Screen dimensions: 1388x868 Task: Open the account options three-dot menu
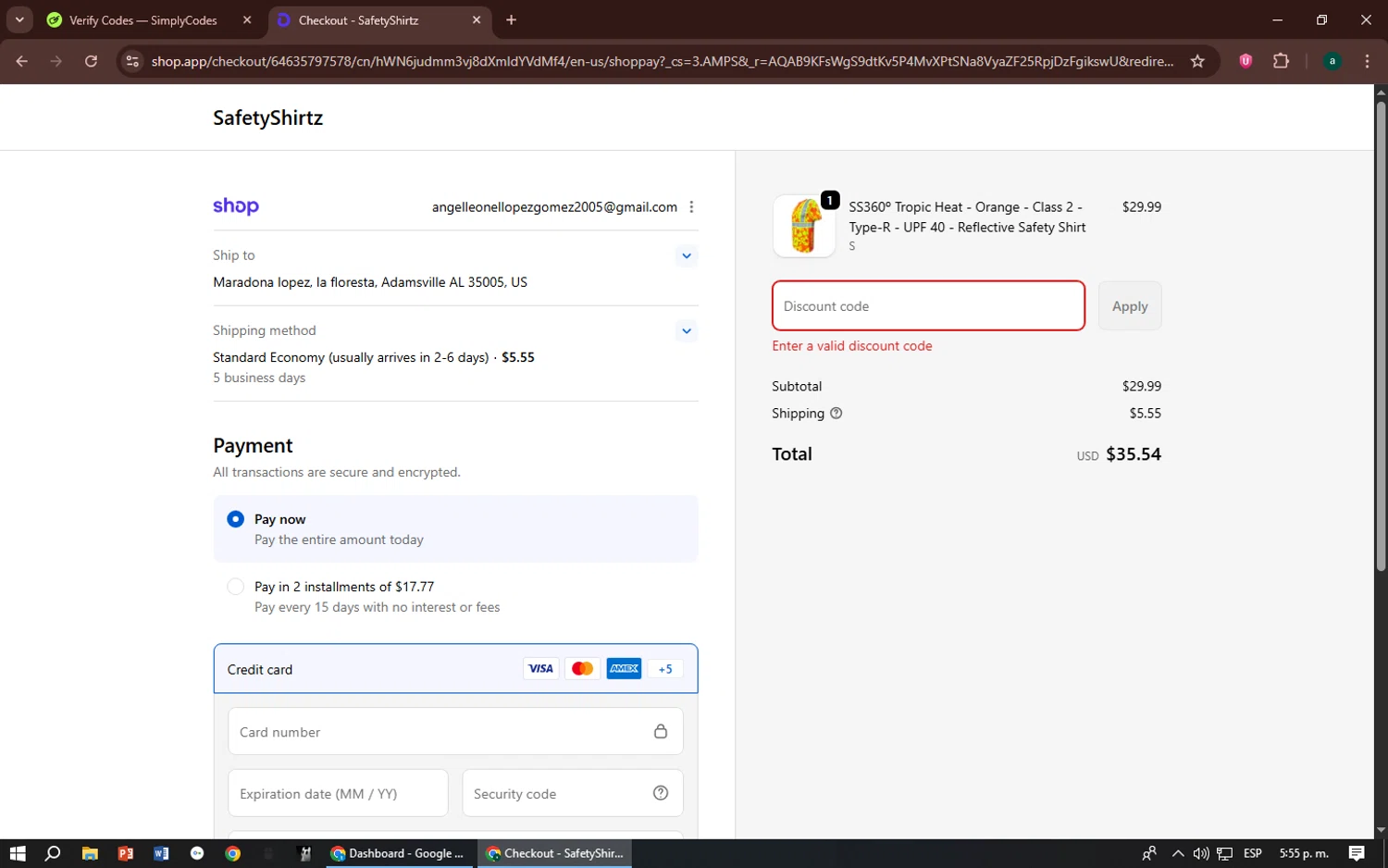[691, 207]
